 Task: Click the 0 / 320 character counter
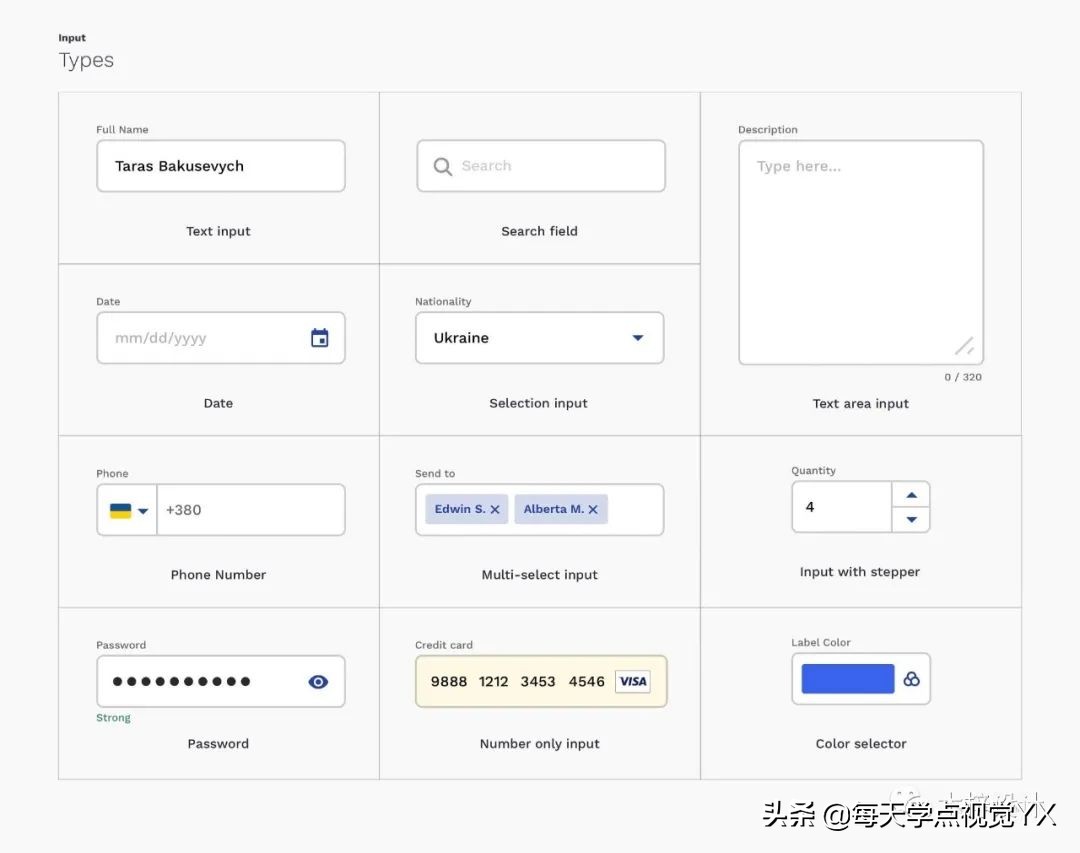point(963,377)
